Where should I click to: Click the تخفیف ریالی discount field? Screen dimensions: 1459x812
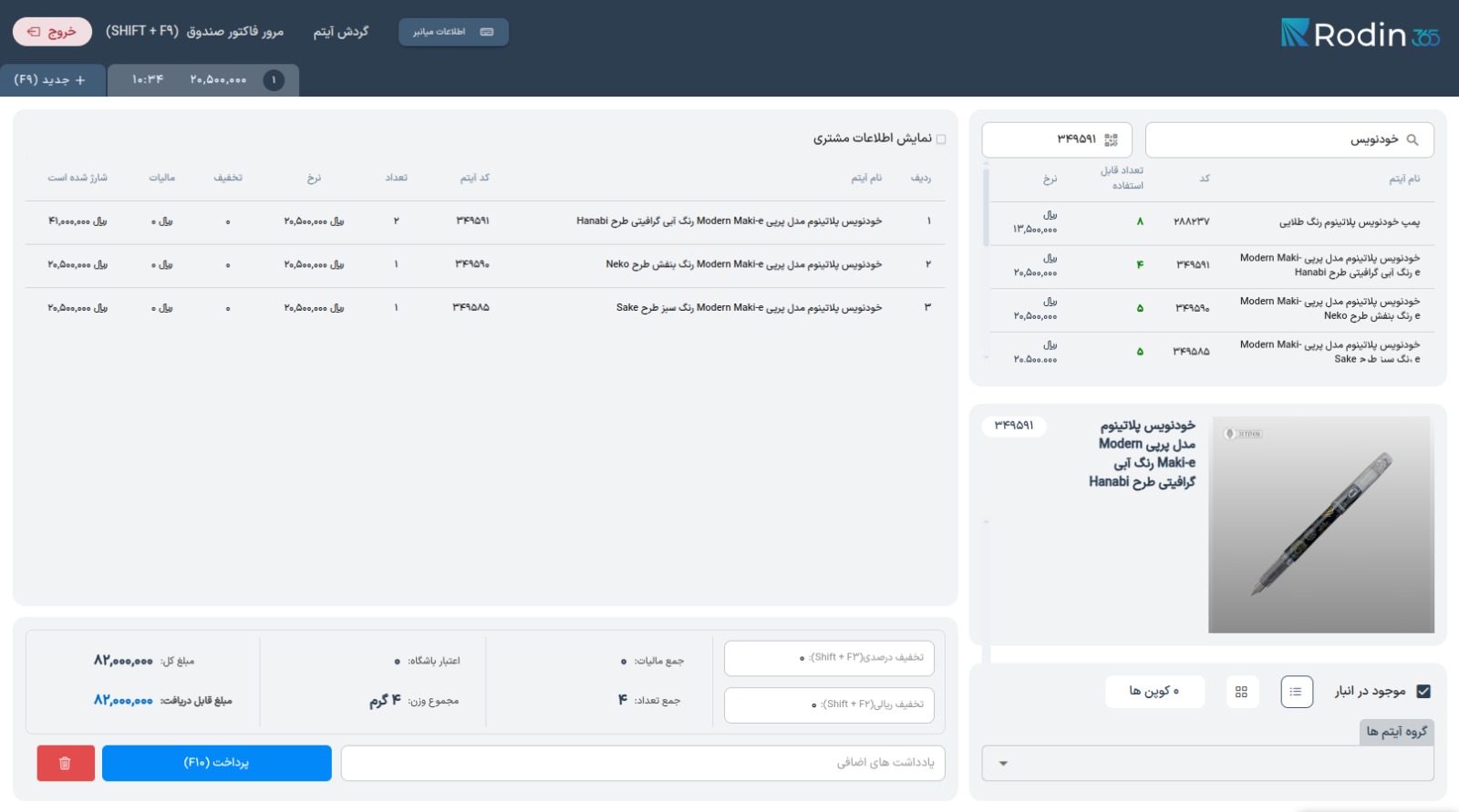point(829,704)
